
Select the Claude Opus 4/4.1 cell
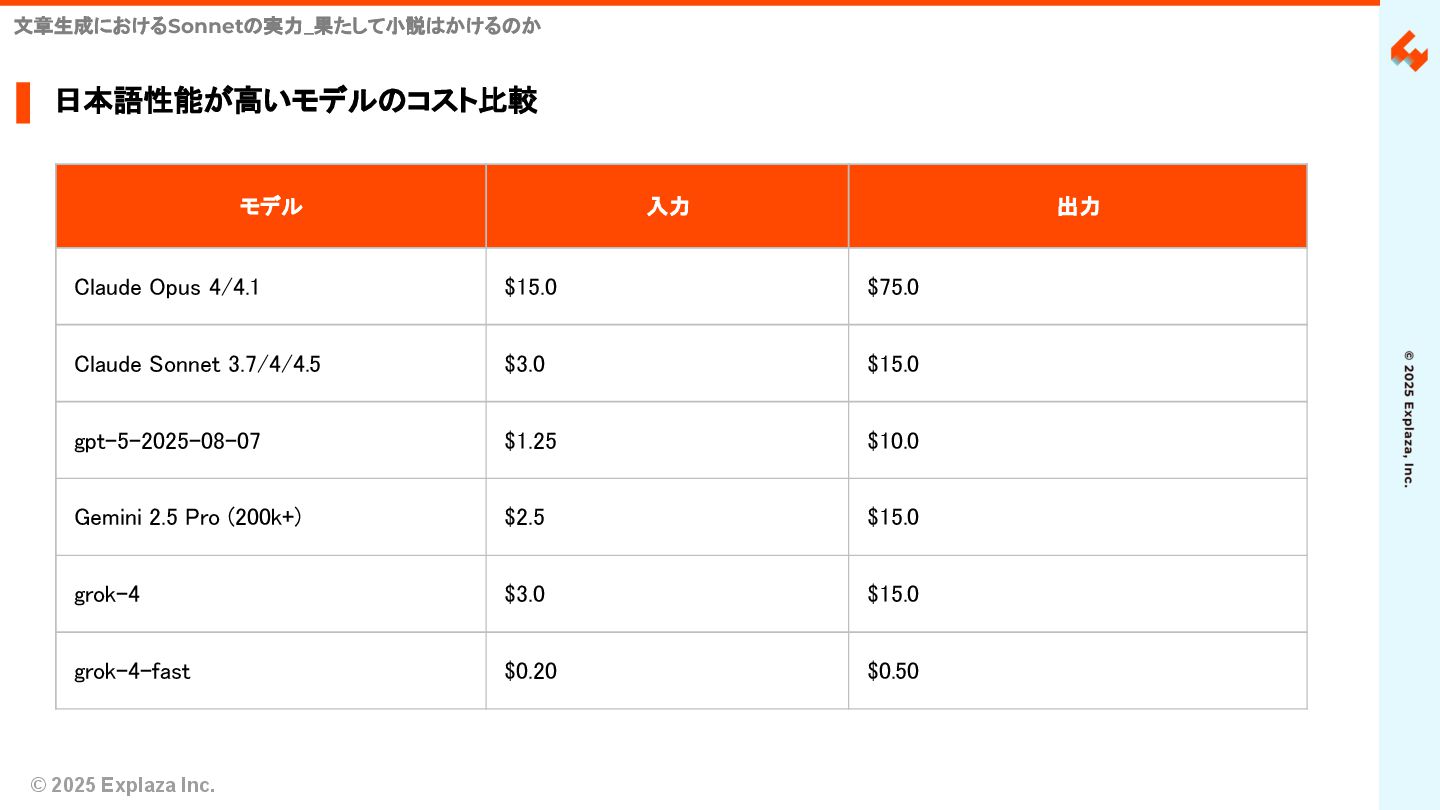(271, 287)
